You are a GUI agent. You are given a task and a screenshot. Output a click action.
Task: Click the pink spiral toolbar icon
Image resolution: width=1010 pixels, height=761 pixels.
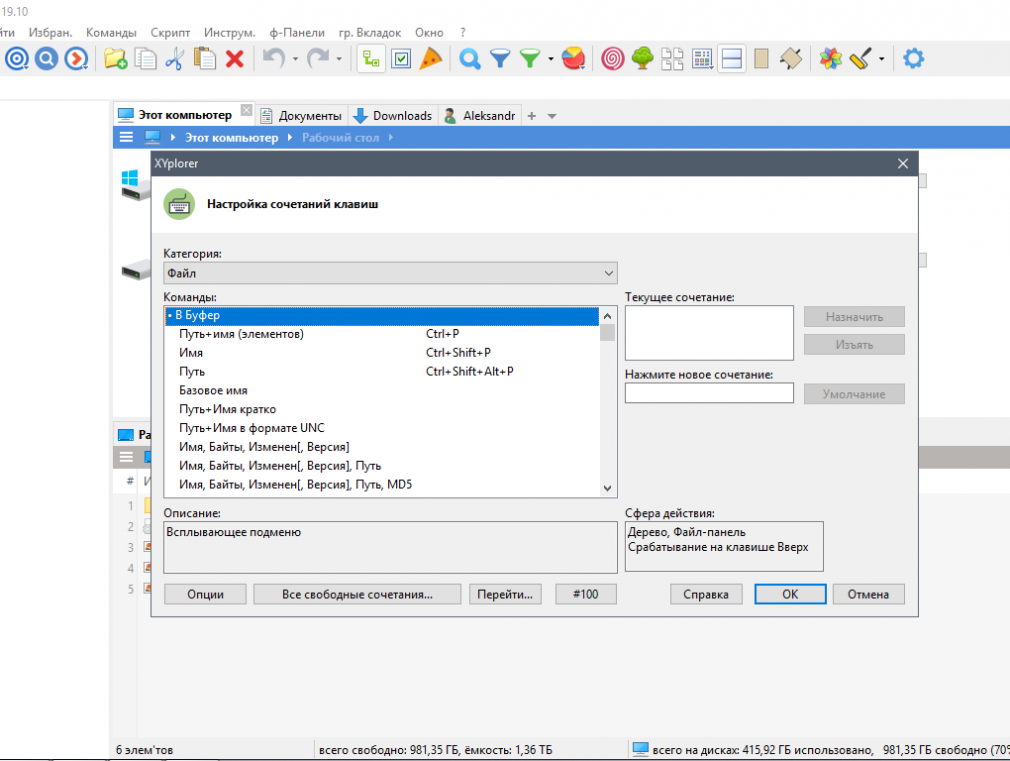[x=613, y=59]
